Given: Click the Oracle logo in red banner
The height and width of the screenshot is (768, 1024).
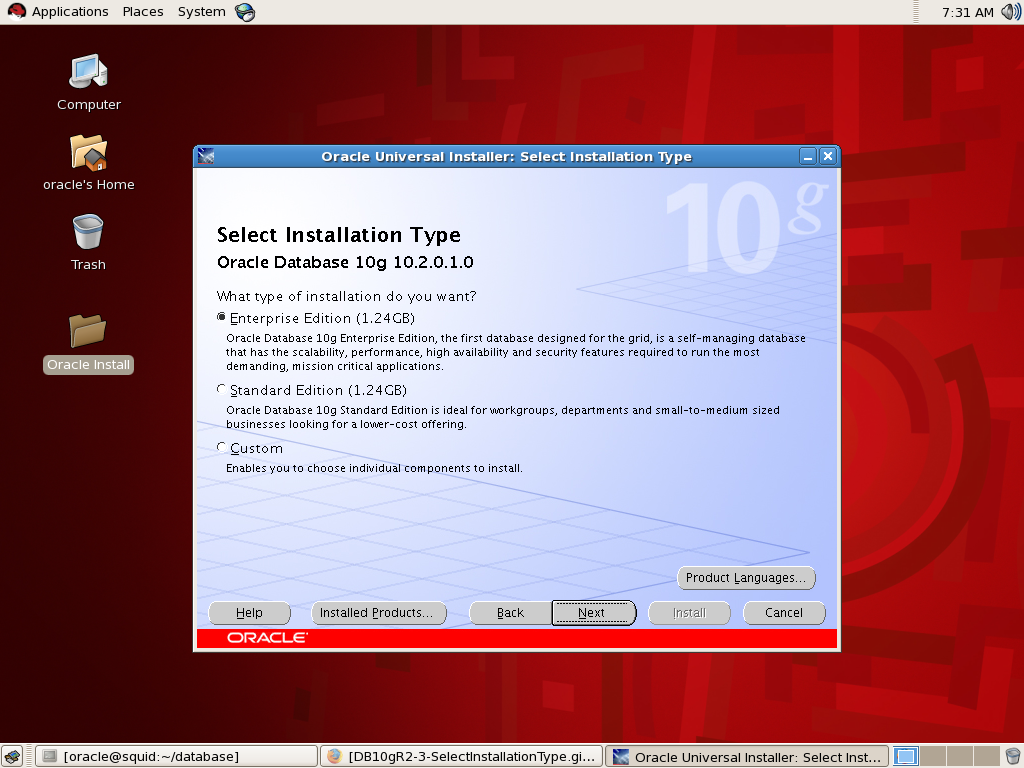Looking at the screenshot, I should tap(267, 637).
